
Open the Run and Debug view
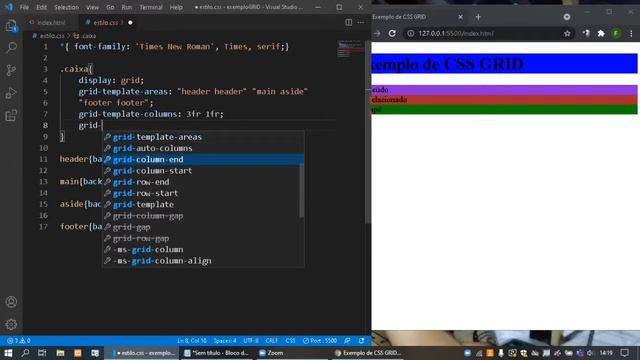pos(11,93)
